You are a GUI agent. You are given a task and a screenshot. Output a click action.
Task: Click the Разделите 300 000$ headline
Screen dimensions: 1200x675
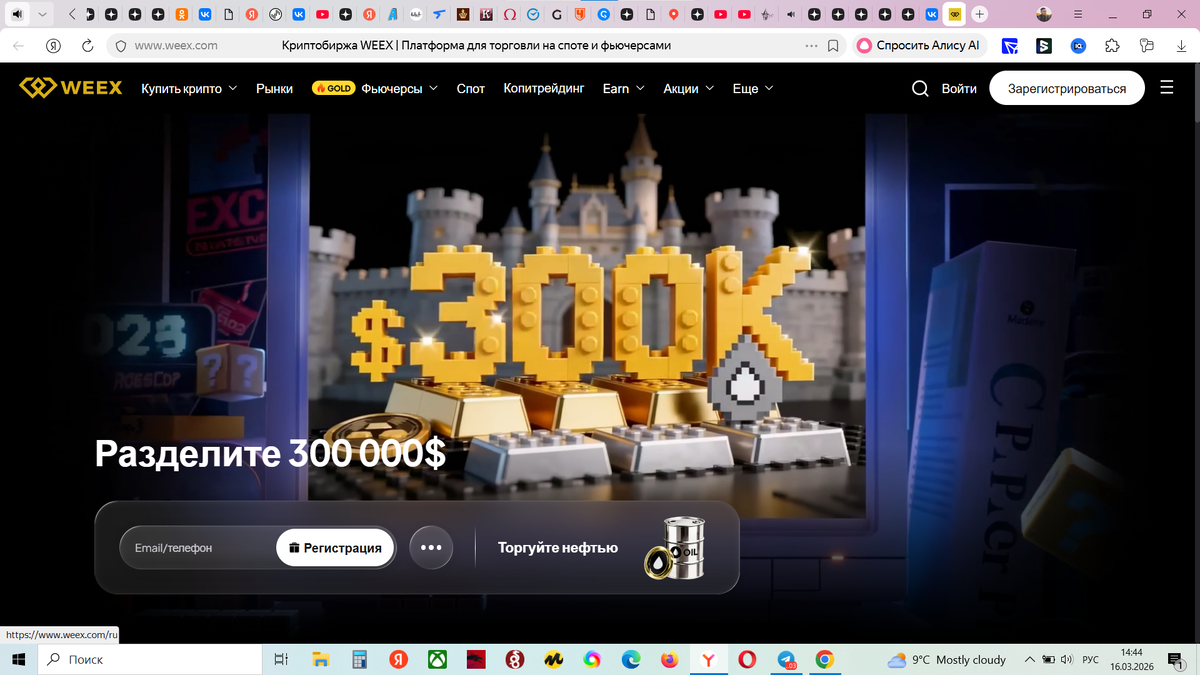(x=270, y=453)
